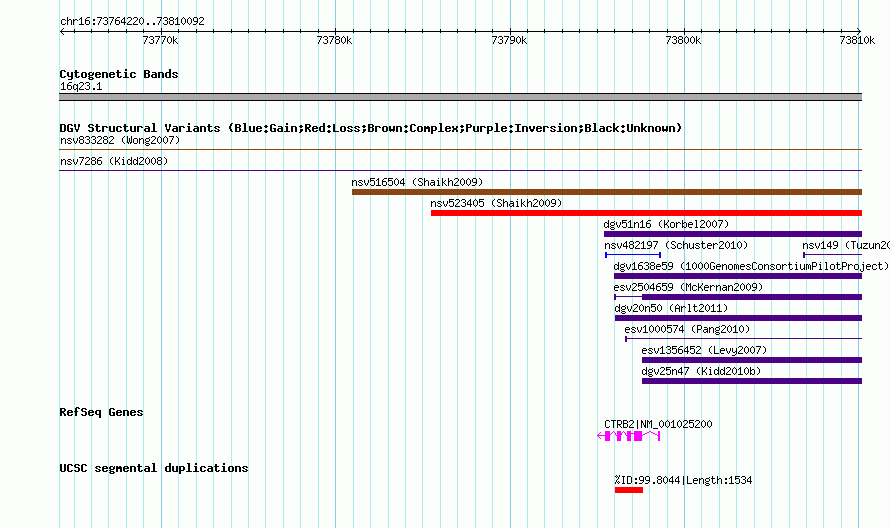Image resolution: width=890 pixels, height=528 pixels.
Task: Click the 16q23.1 band name text
Action: [81, 86]
